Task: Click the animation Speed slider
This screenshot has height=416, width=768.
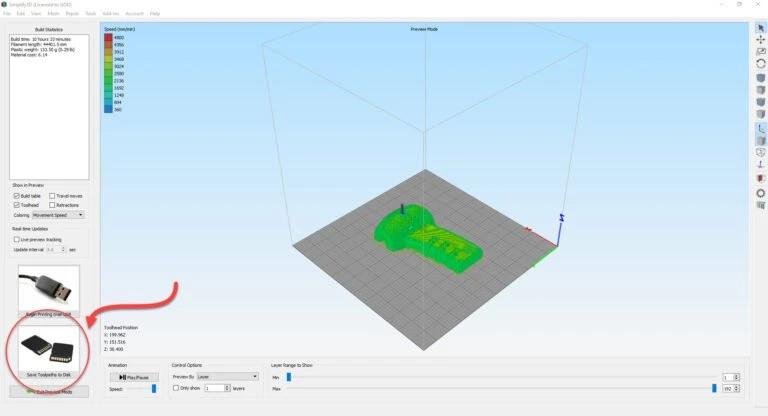Action: (153, 388)
